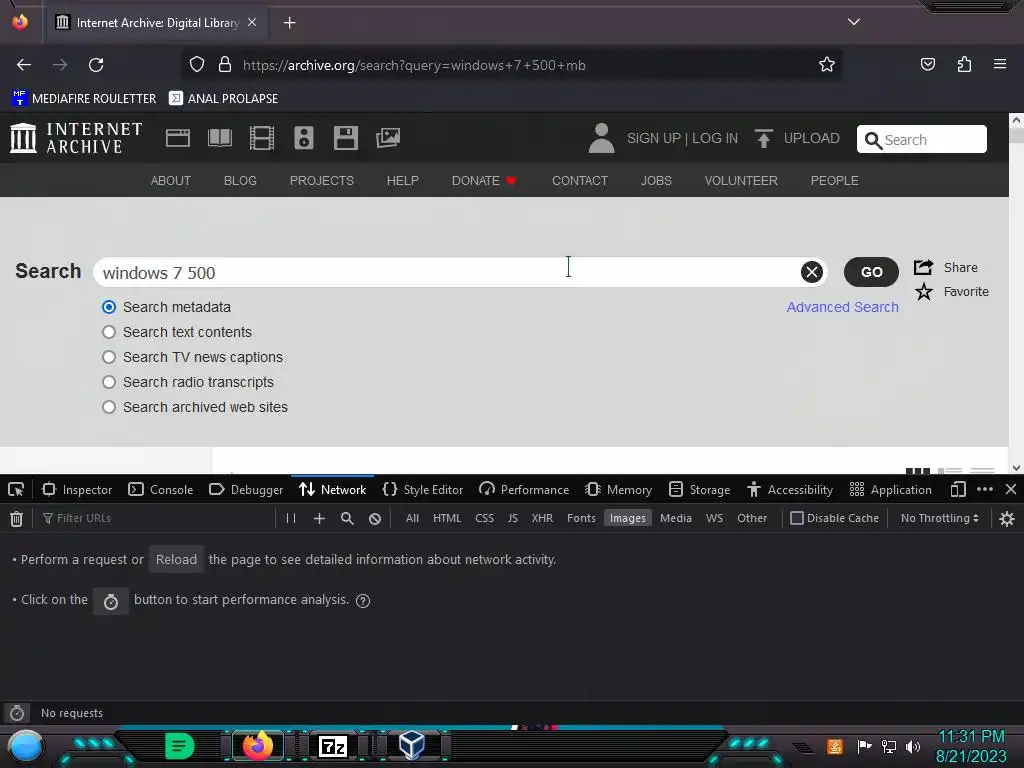Bookmark this page with the star icon
The image size is (1024, 768).
point(827,64)
